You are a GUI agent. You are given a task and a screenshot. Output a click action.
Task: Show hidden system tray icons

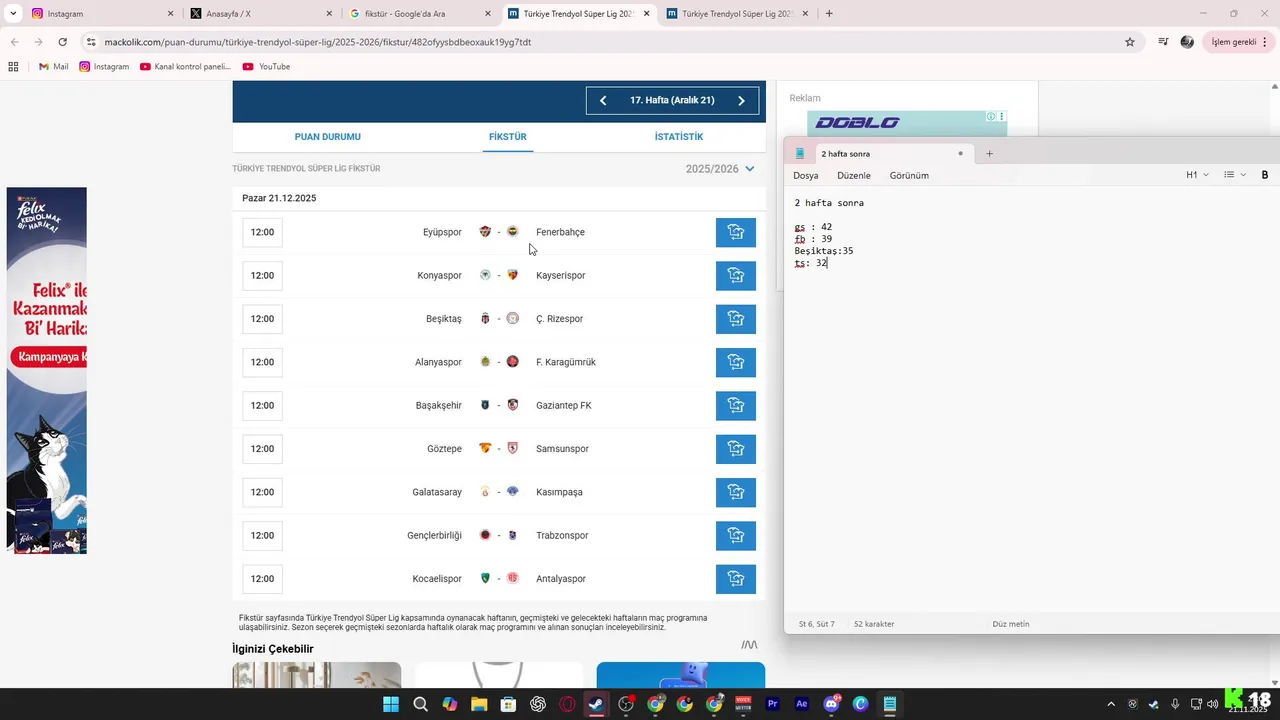pyautogui.click(x=1110, y=704)
